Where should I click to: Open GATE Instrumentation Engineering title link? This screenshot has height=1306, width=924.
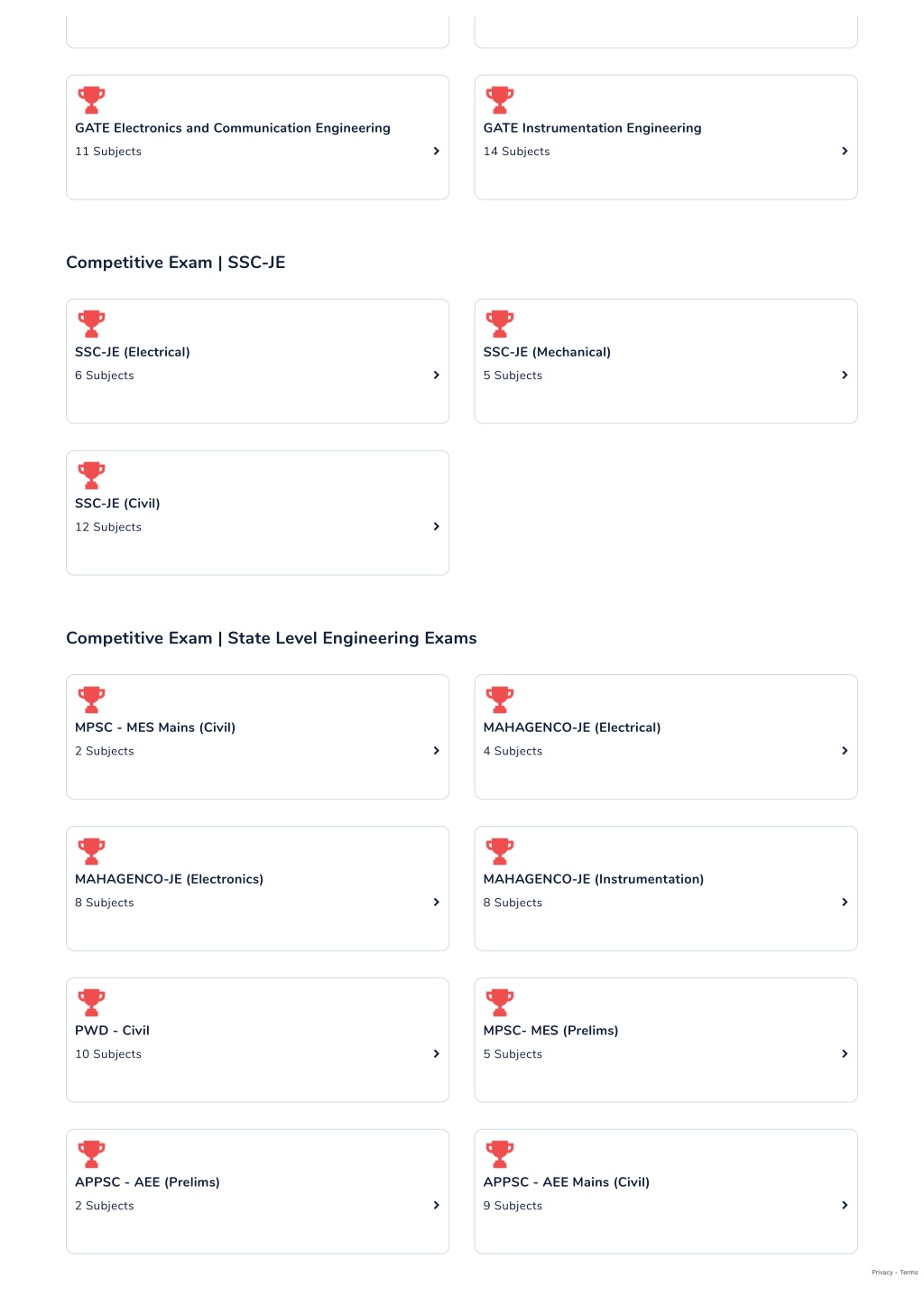pos(592,128)
